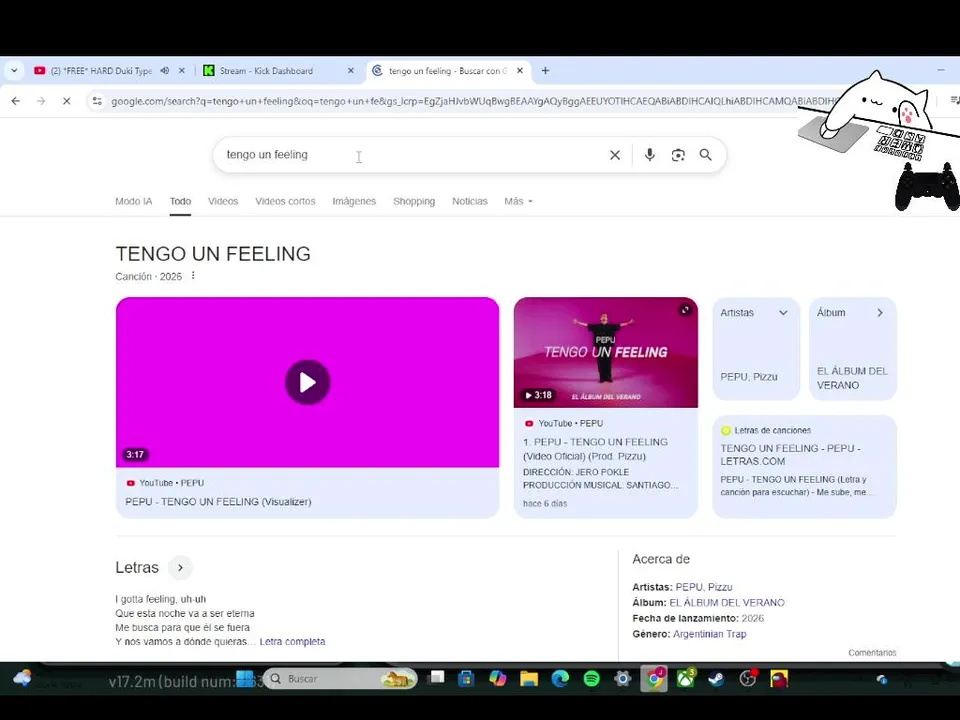The width and height of the screenshot is (960, 720).
Task: Open File Explorer from the taskbar
Action: click(x=529, y=679)
